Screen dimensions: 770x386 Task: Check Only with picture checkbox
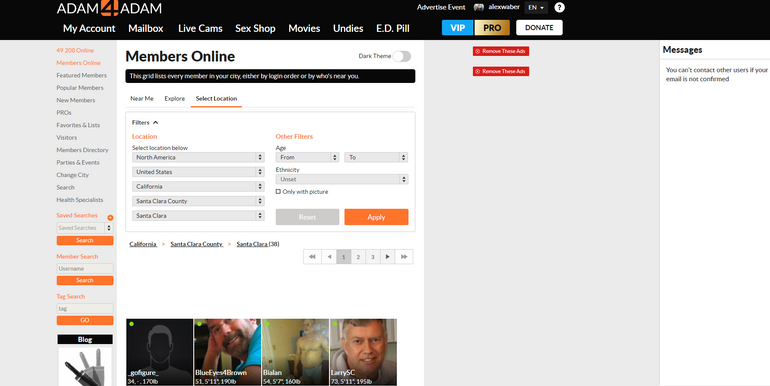[x=278, y=192]
